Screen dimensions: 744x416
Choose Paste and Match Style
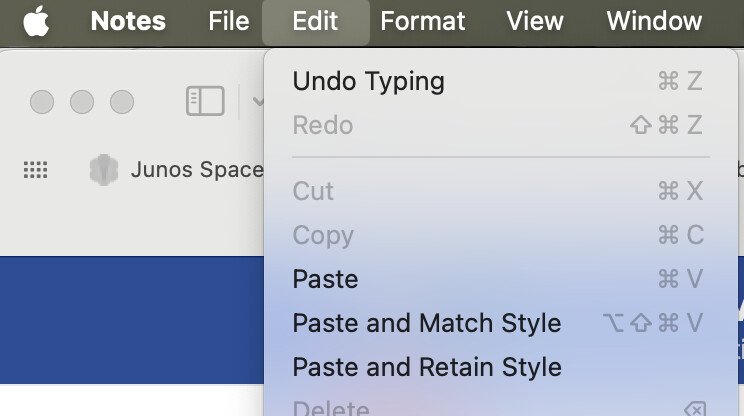426,323
